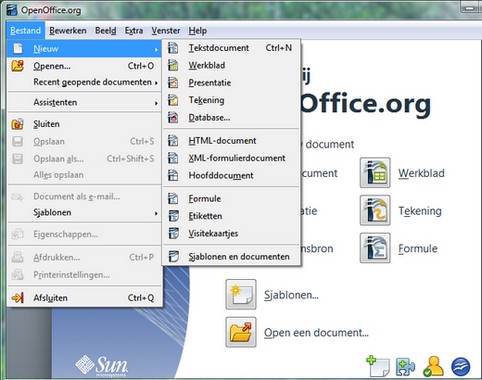Choose Presentatie from the Nieuw submenu
This screenshot has height=380, width=482.
tap(231, 83)
